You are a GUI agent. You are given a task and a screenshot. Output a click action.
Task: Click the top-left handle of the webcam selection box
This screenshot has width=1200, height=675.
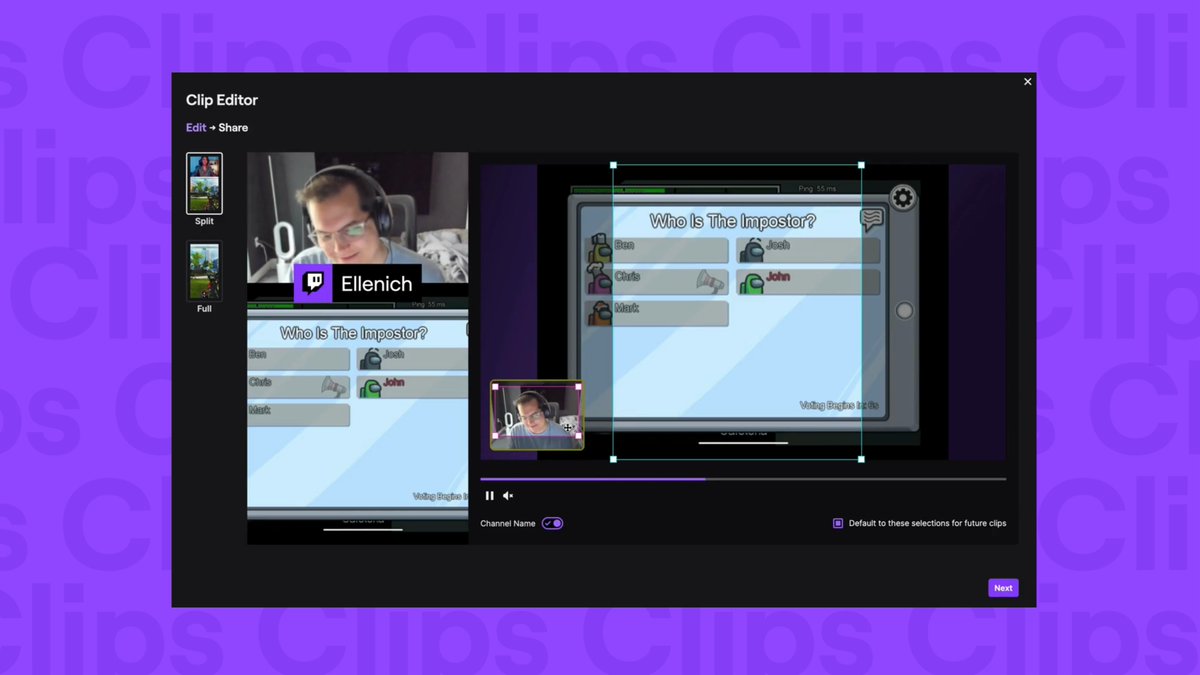(x=495, y=387)
